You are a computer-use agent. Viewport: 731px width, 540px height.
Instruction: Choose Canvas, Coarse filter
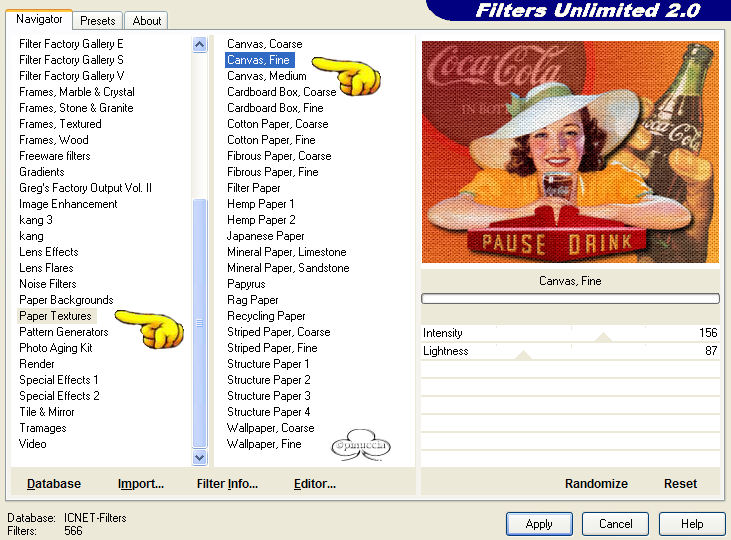[265, 44]
